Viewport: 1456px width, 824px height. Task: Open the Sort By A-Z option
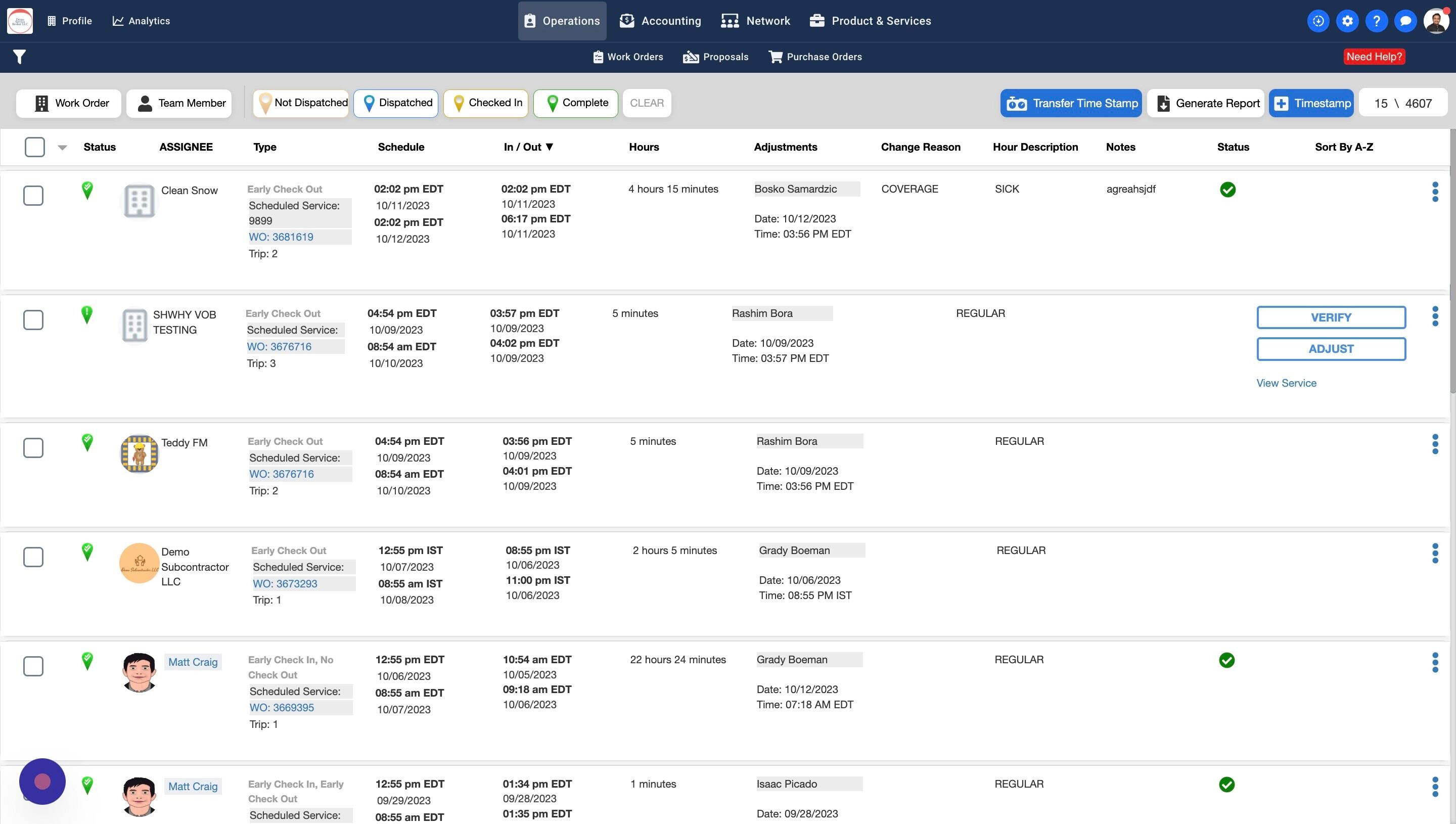(1343, 147)
